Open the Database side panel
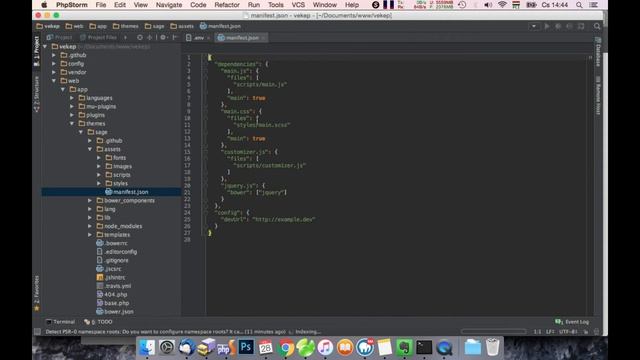This screenshot has width=640, height=360. (x=598, y=52)
